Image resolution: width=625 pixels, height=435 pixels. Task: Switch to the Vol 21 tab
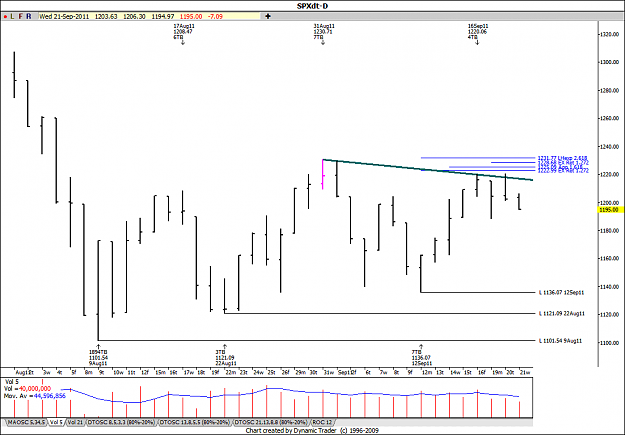[x=75, y=422]
